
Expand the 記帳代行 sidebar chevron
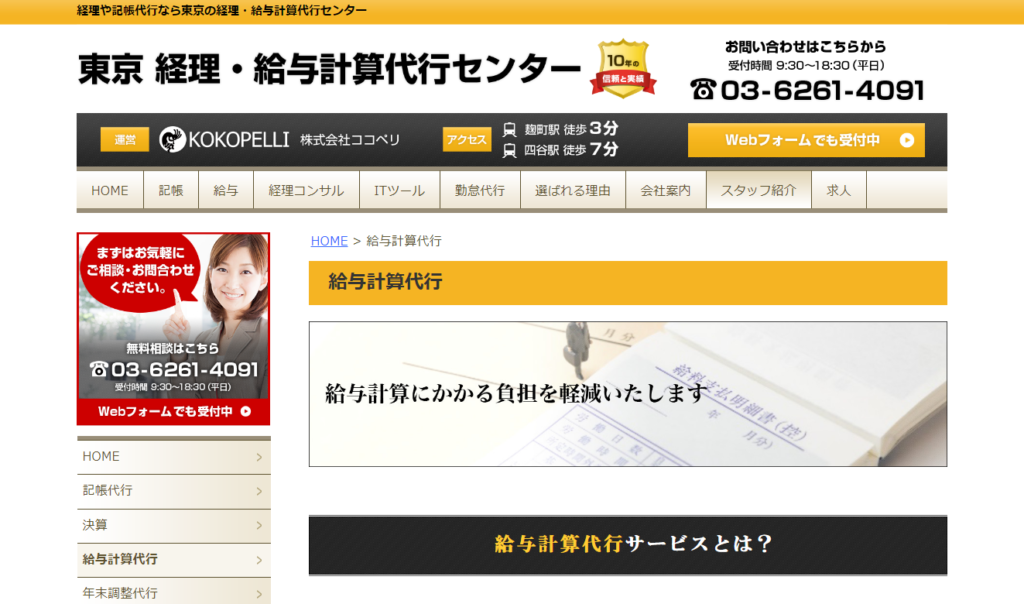tap(259, 491)
